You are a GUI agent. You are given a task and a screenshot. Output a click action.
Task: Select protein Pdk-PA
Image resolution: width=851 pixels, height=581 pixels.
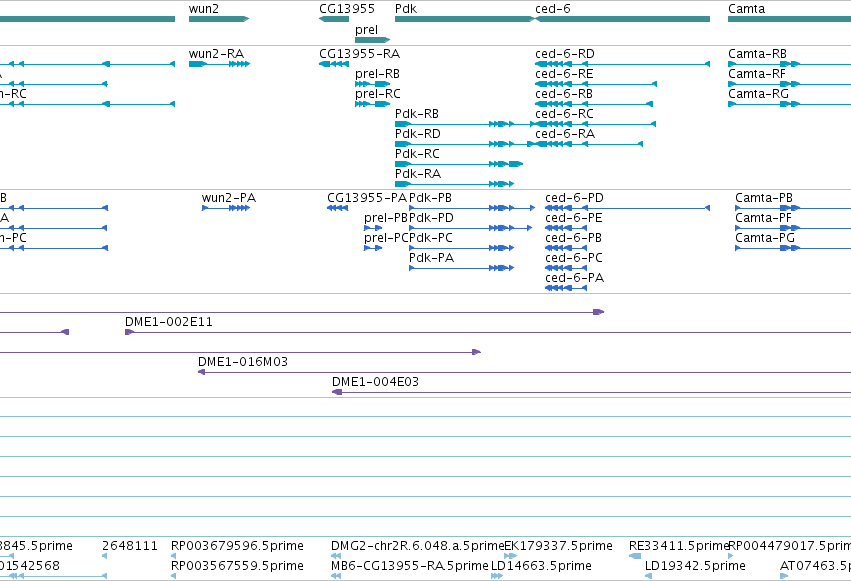coord(461,269)
